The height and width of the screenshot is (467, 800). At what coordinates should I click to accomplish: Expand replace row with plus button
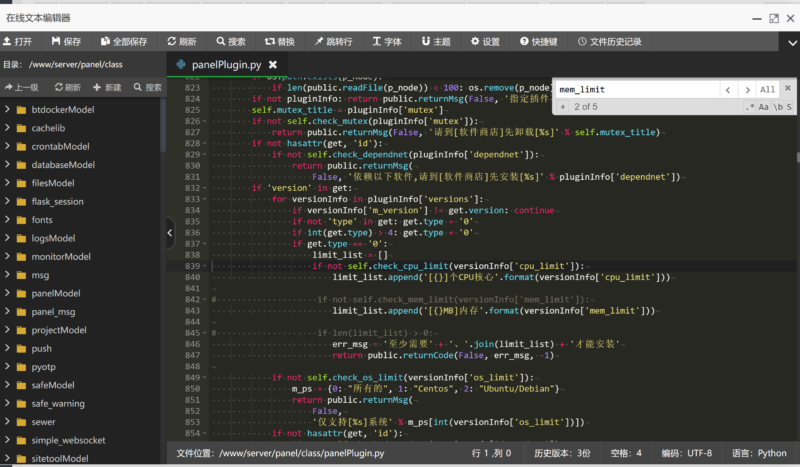pyautogui.click(x=564, y=106)
